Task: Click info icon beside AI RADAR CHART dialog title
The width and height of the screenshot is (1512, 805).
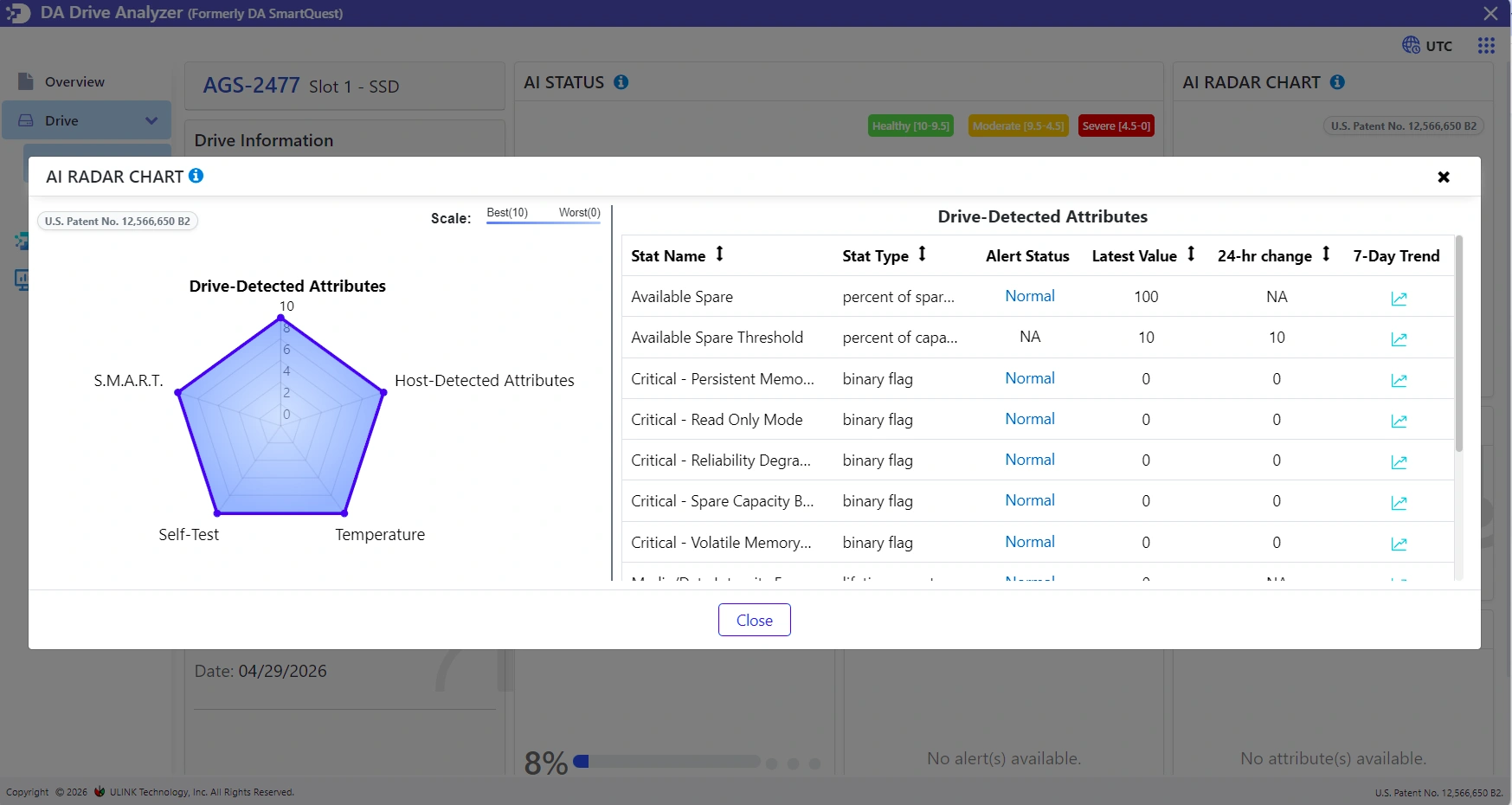Action: click(196, 176)
